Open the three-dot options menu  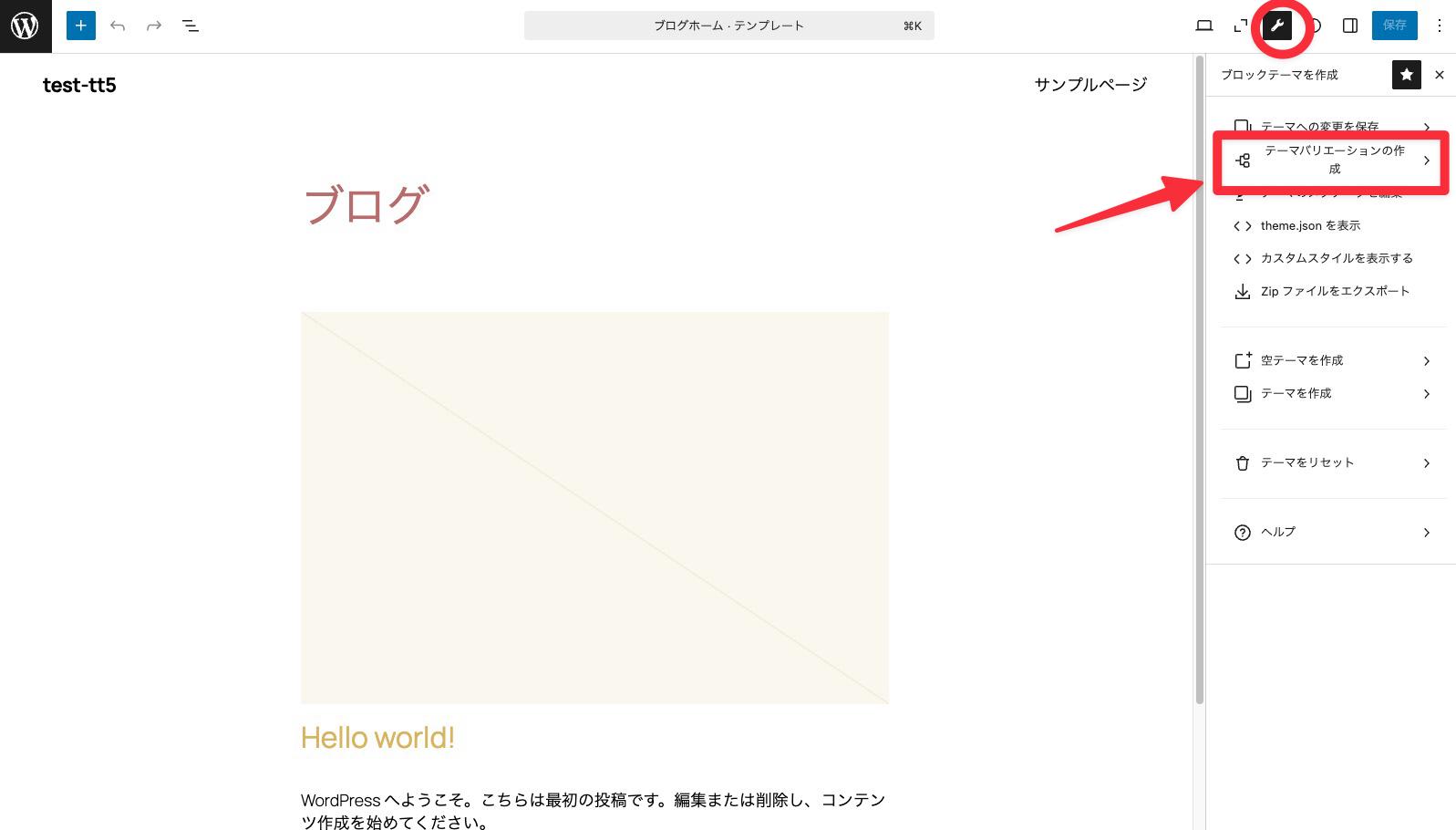coord(1440,26)
